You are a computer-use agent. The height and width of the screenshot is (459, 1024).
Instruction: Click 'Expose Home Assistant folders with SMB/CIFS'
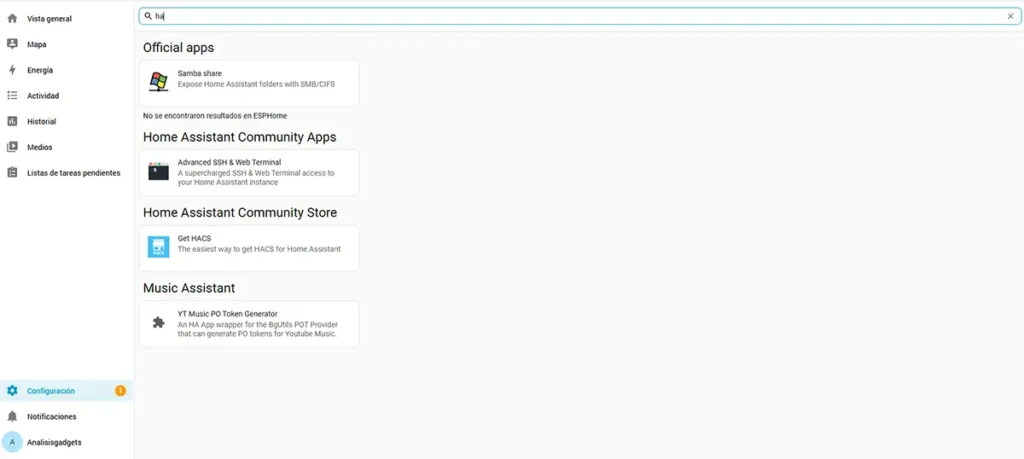pos(256,84)
